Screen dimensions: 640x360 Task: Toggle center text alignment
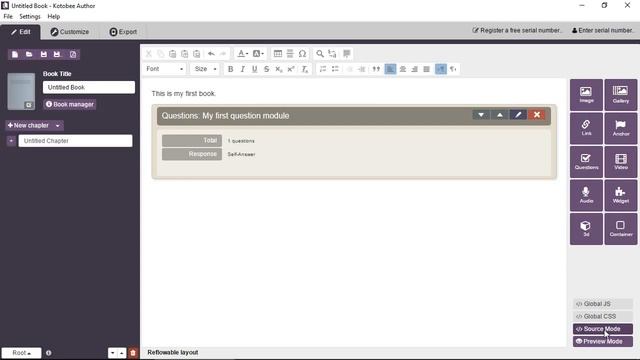click(402, 69)
